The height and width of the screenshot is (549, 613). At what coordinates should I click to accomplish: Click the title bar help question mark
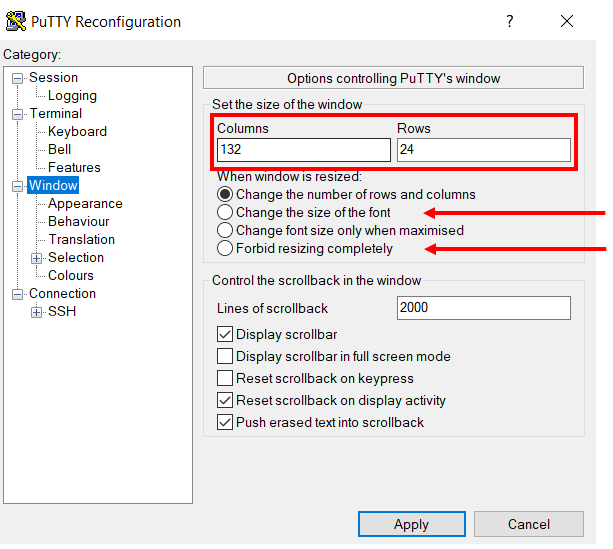(x=509, y=21)
